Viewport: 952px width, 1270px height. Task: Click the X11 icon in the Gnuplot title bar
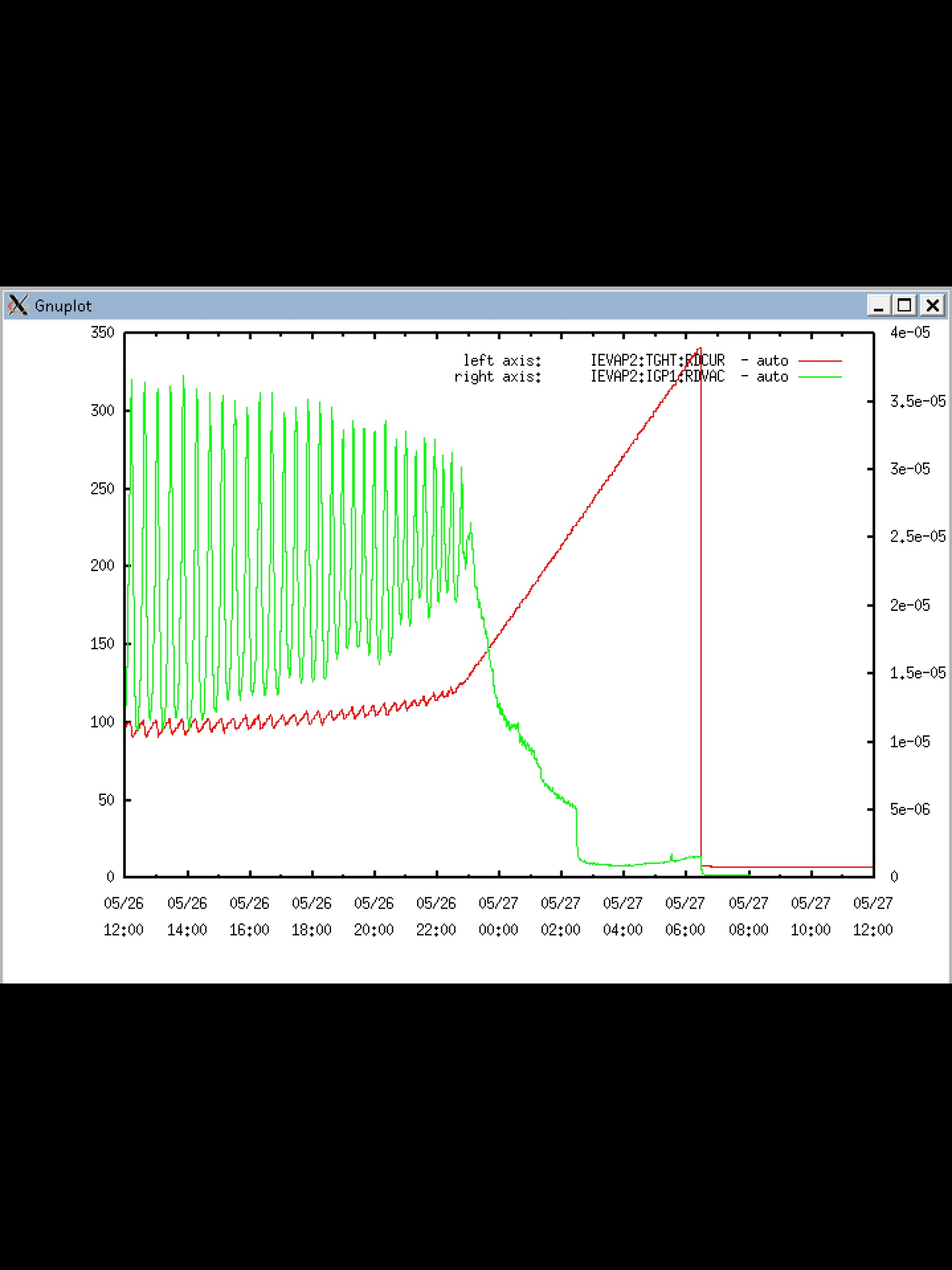tap(18, 304)
